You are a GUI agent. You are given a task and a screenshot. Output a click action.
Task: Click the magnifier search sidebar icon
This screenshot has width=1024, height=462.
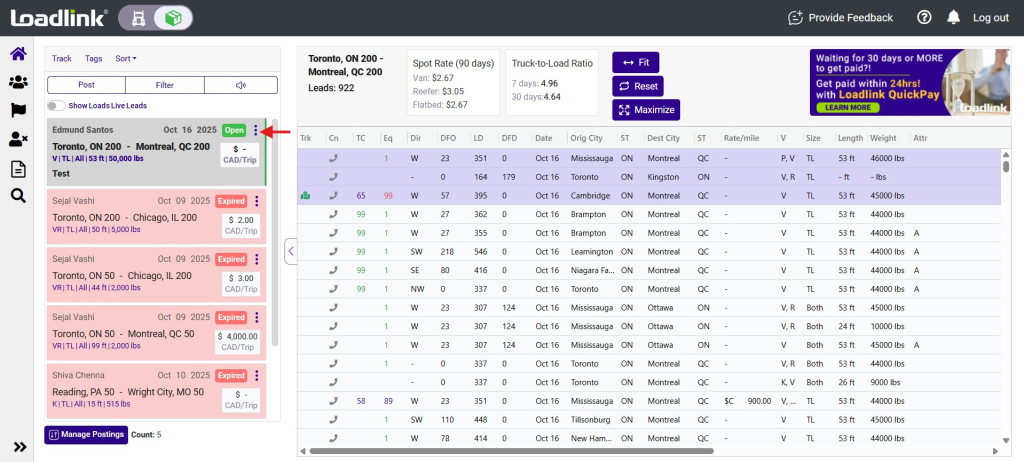tap(17, 196)
